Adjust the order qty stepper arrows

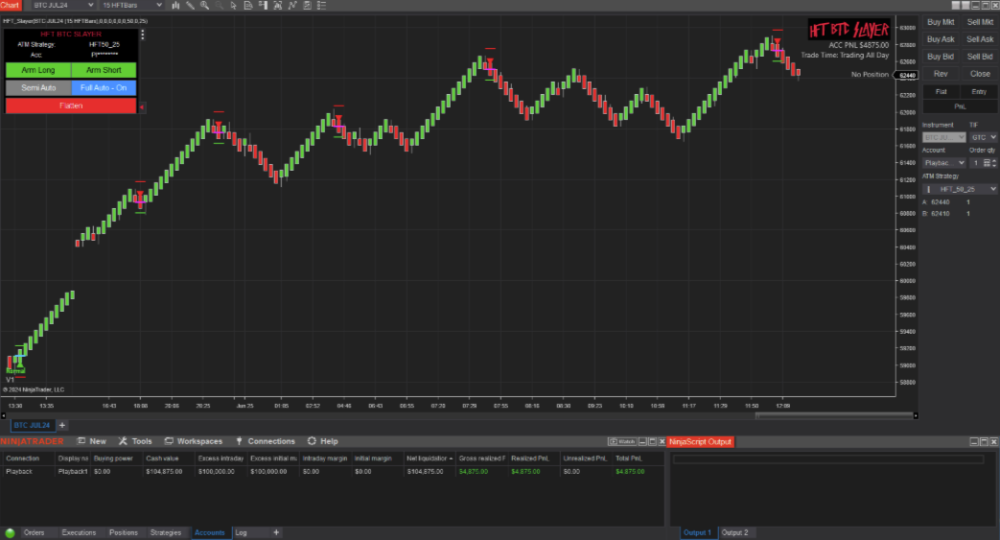click(x=994, y=163)
